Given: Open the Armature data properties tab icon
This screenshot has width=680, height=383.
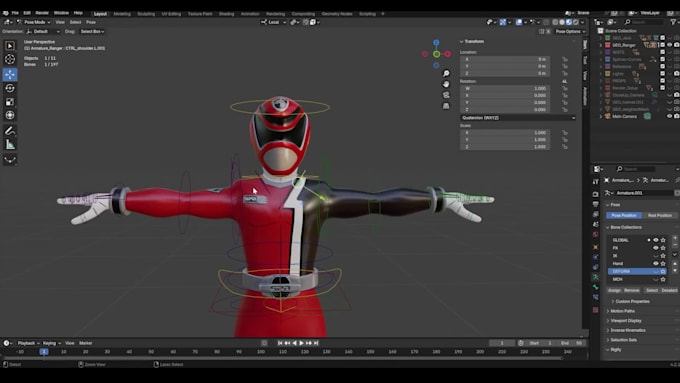Looking at the screenshot, I should [x=595, y=277].
